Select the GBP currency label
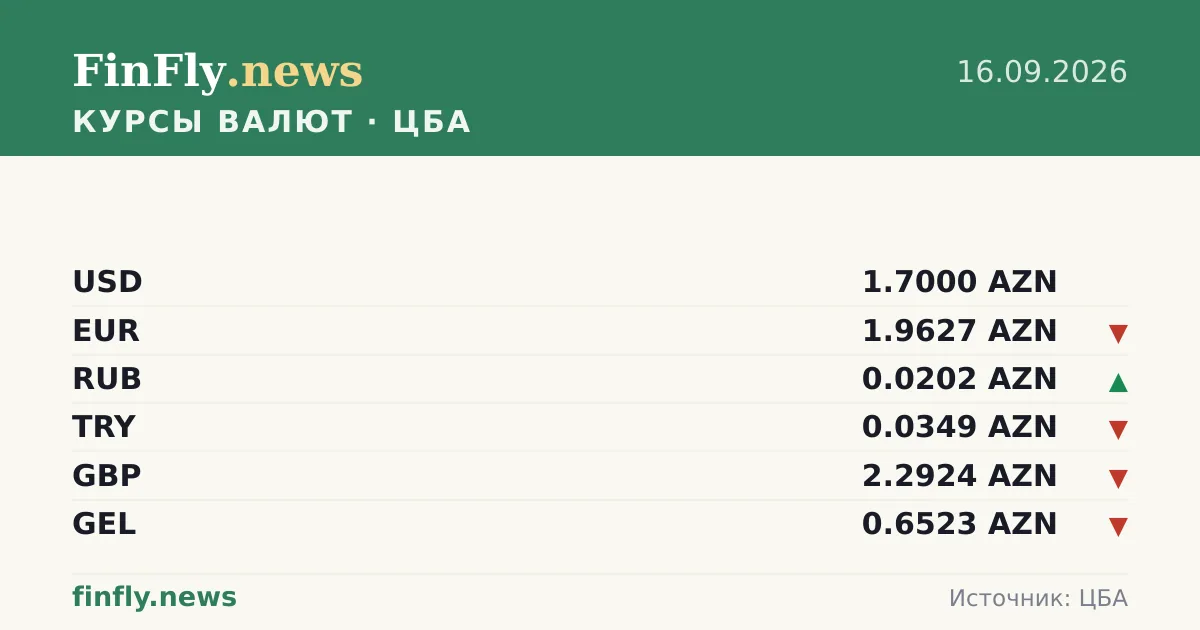1200x630 pixels. click(107, 476)
